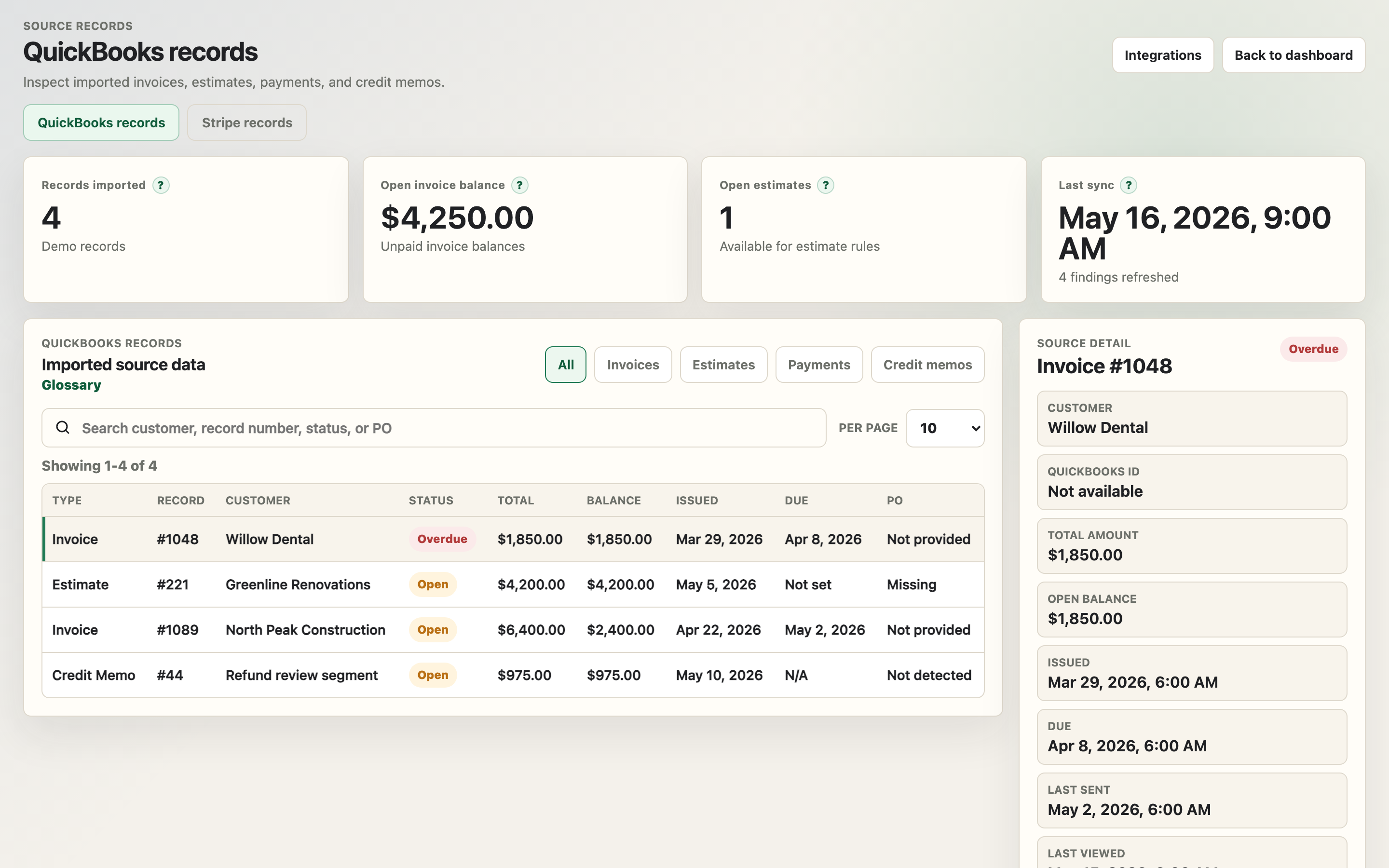The image size is (1389, 868).
Task: Focus the record search field
Action: (x=434, y=428)
